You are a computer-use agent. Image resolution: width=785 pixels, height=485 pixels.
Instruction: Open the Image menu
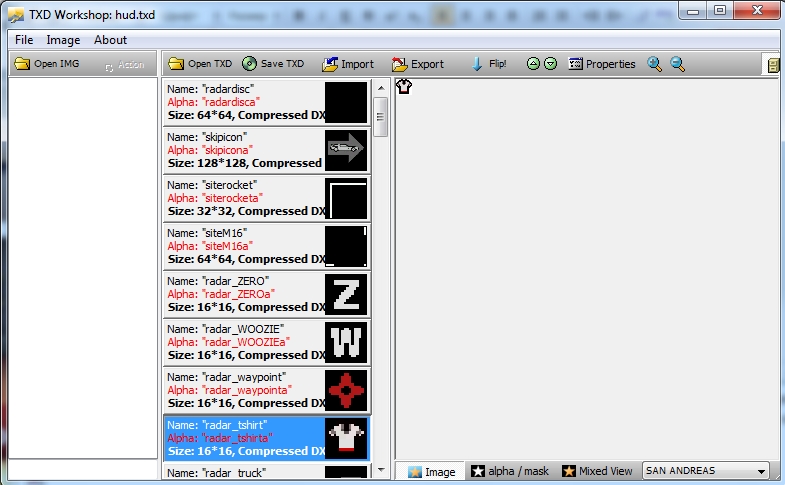pos(63,40)
